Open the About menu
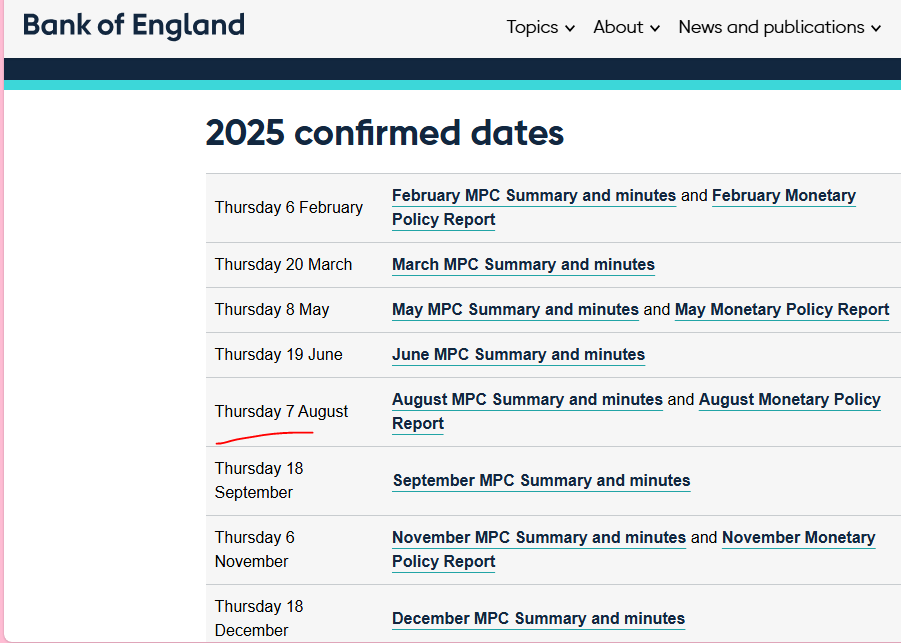The image size is (901, 643). (x=618, y=27)
